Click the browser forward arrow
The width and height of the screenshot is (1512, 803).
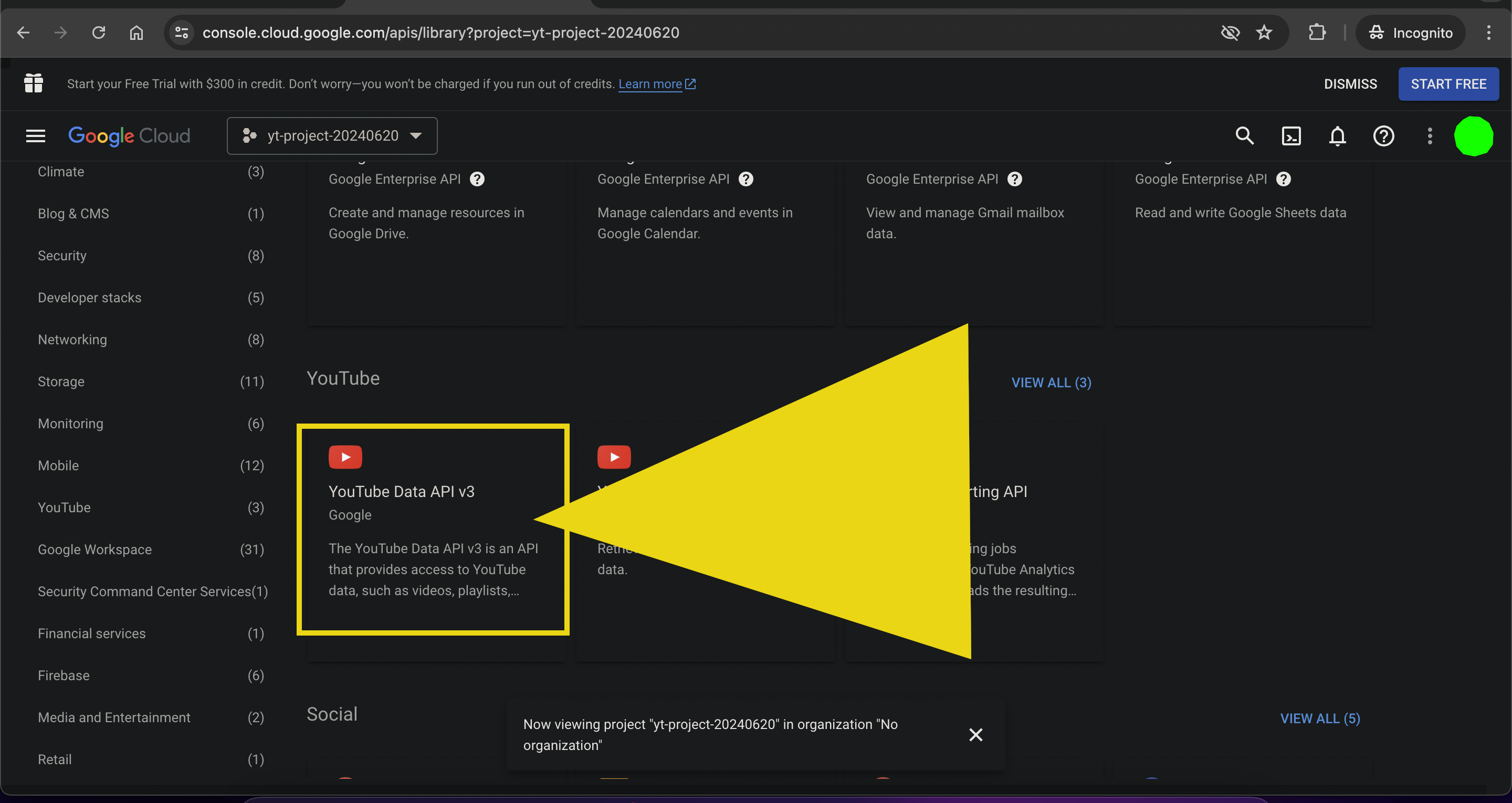pyautogui.click(x=60, y=33)
